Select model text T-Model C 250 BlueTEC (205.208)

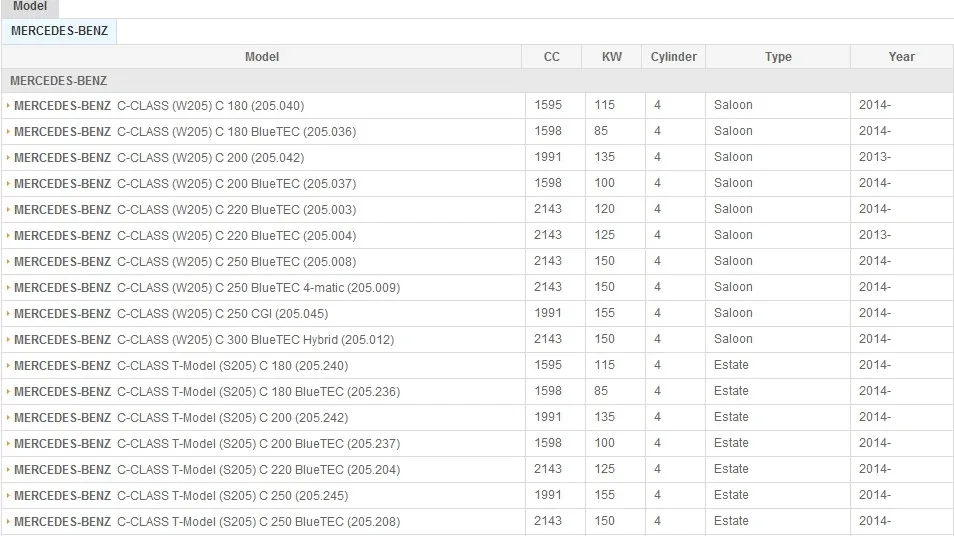click(x=286, y=522)
